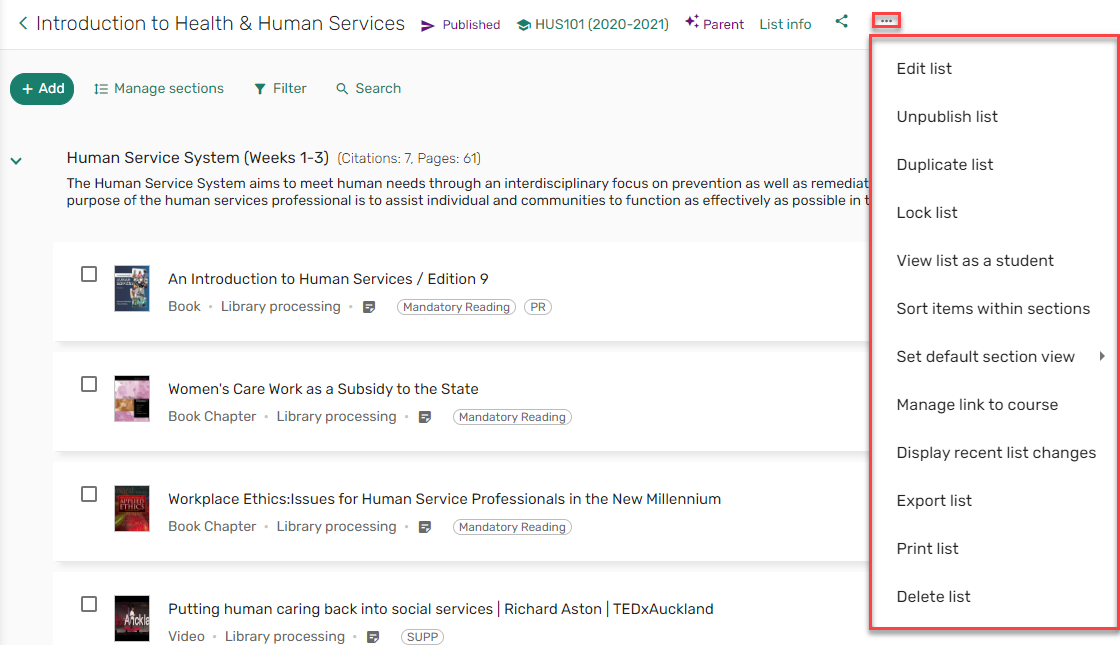This screenshot has height=645, width=1120.
Task: Select Sort items within sections
Action: [994, 309]
